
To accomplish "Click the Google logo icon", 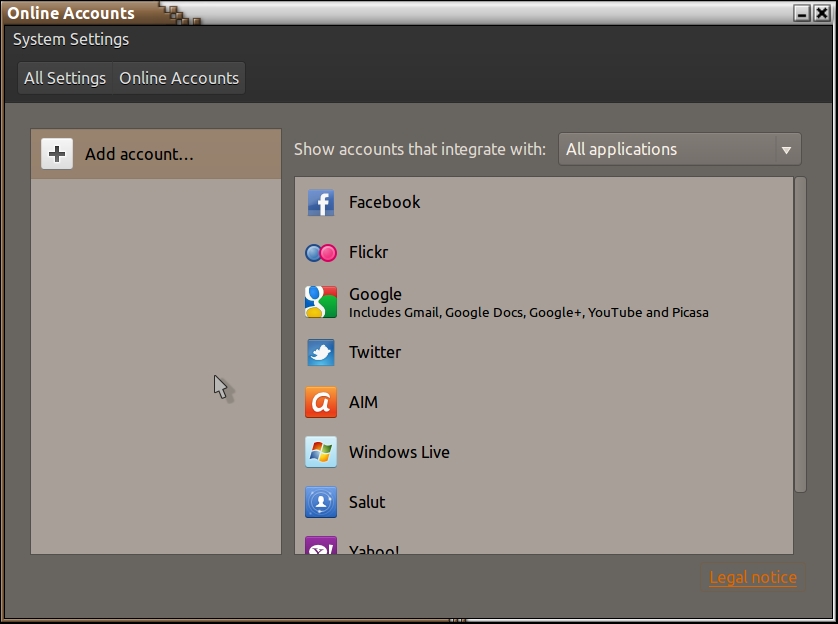I will pos(321,302).
